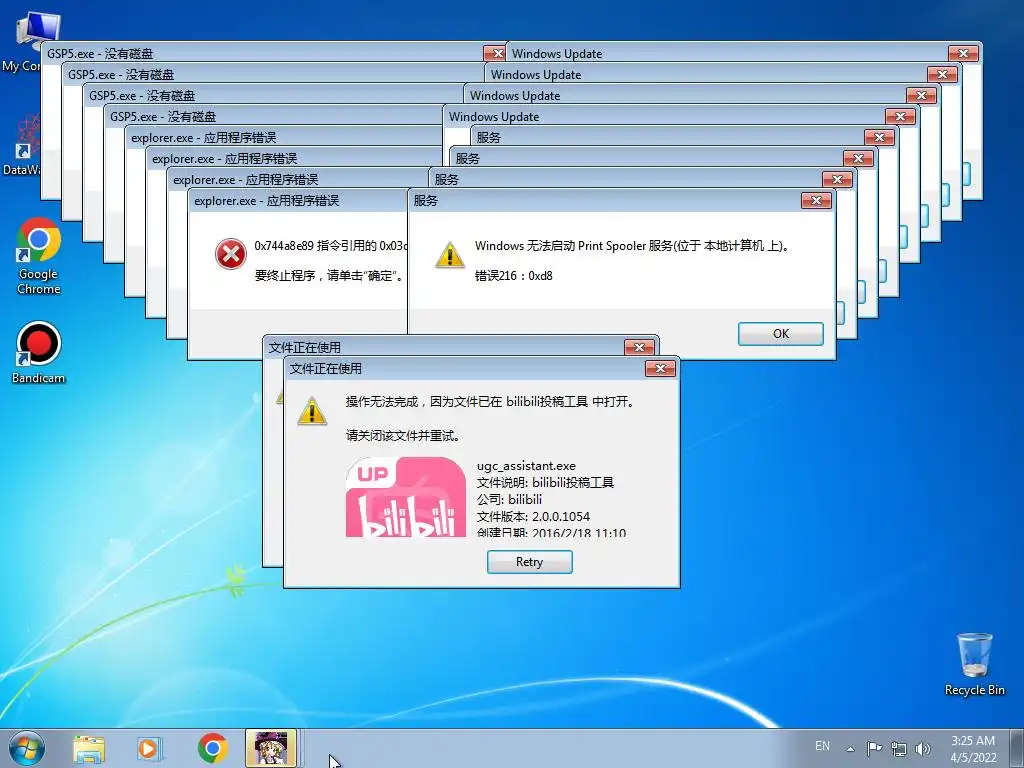Click the ugc_assistant.exe file name text
The height and width of the screenshot is (768, 1024).
[526, 466]
